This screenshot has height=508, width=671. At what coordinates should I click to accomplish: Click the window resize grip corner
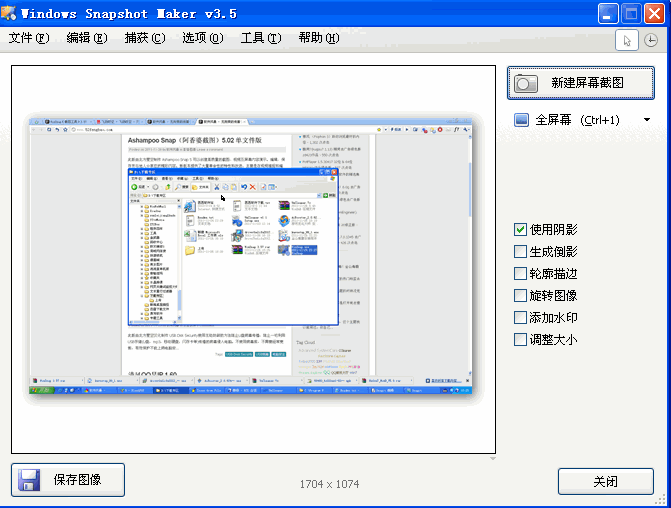tap(662, 500)
